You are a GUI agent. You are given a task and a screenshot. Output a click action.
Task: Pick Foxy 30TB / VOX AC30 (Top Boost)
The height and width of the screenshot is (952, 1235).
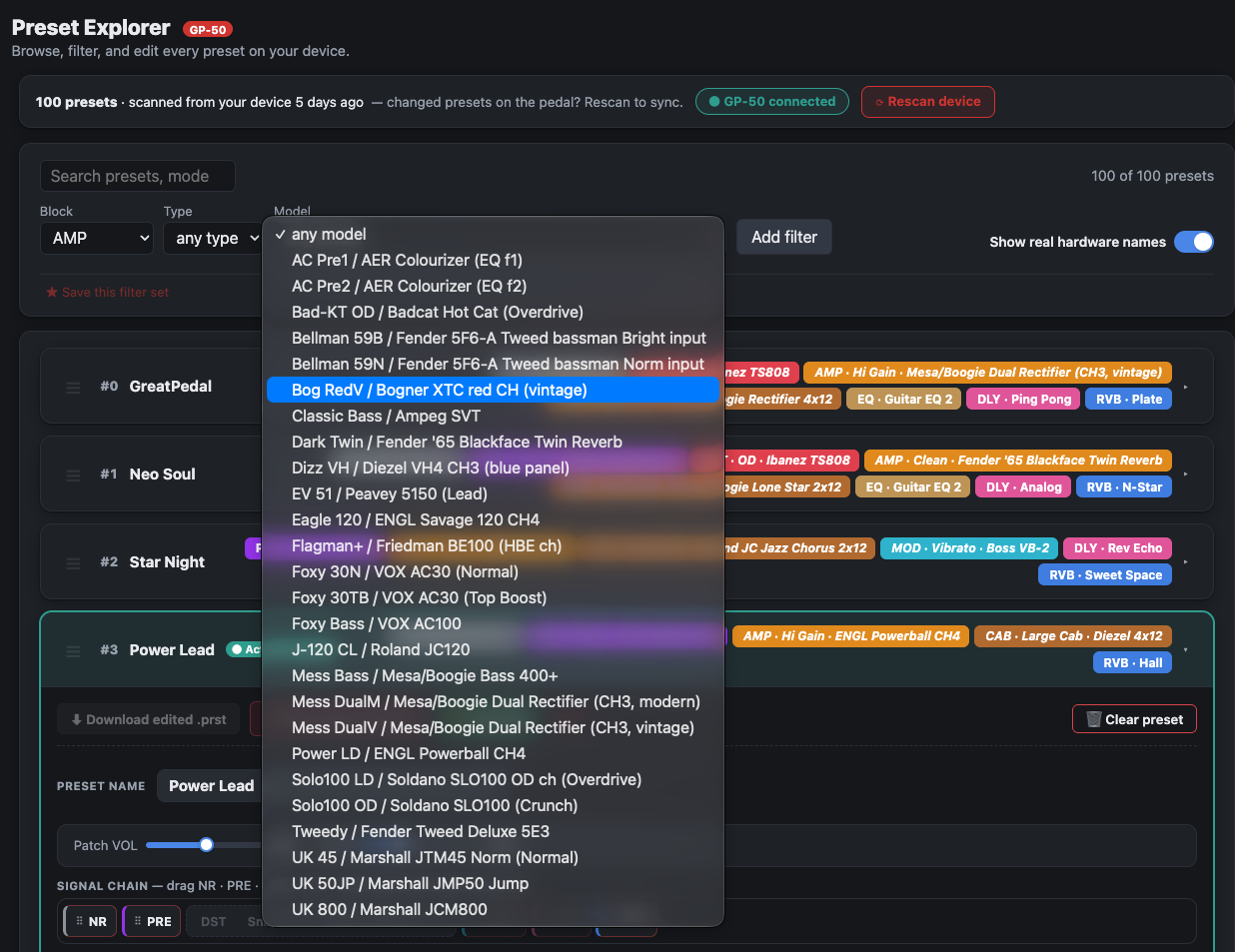(493, 597)
